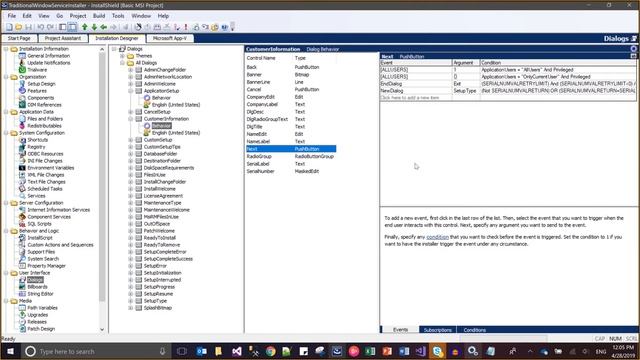The image size is (640, 360).
Task: Open General Information in the view list
Action: coord(48,56)
